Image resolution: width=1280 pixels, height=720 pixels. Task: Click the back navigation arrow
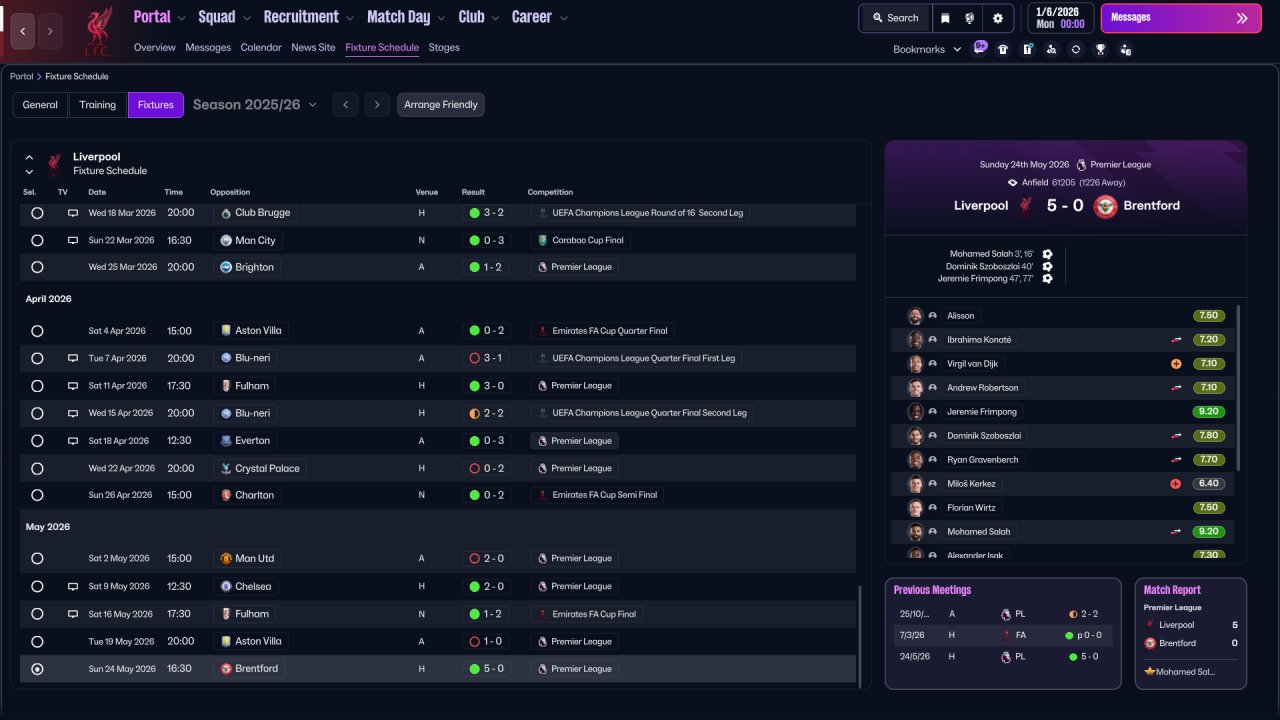pyautogui.click(x=22, y=31)
